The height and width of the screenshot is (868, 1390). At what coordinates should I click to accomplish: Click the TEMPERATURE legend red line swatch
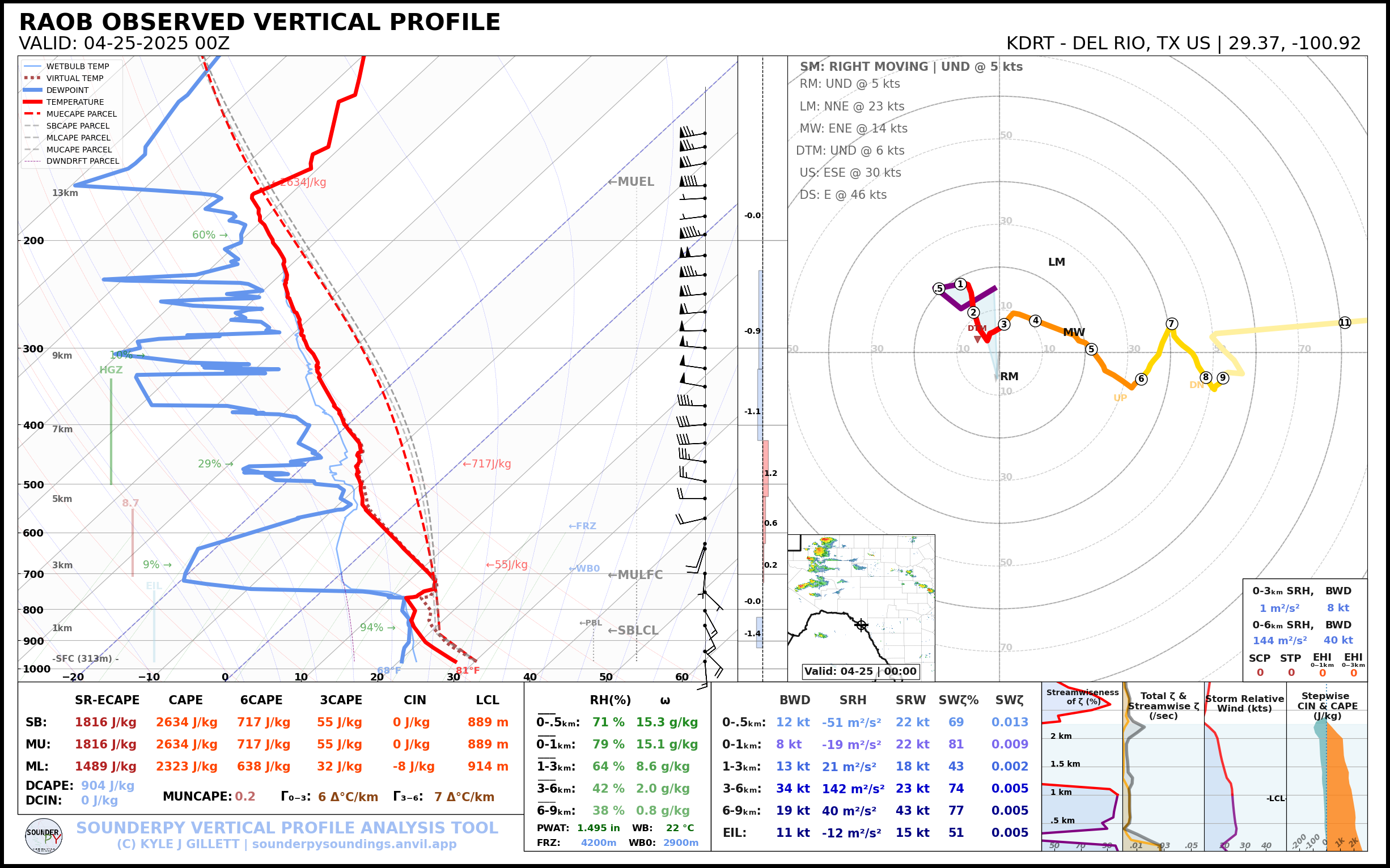32,102
